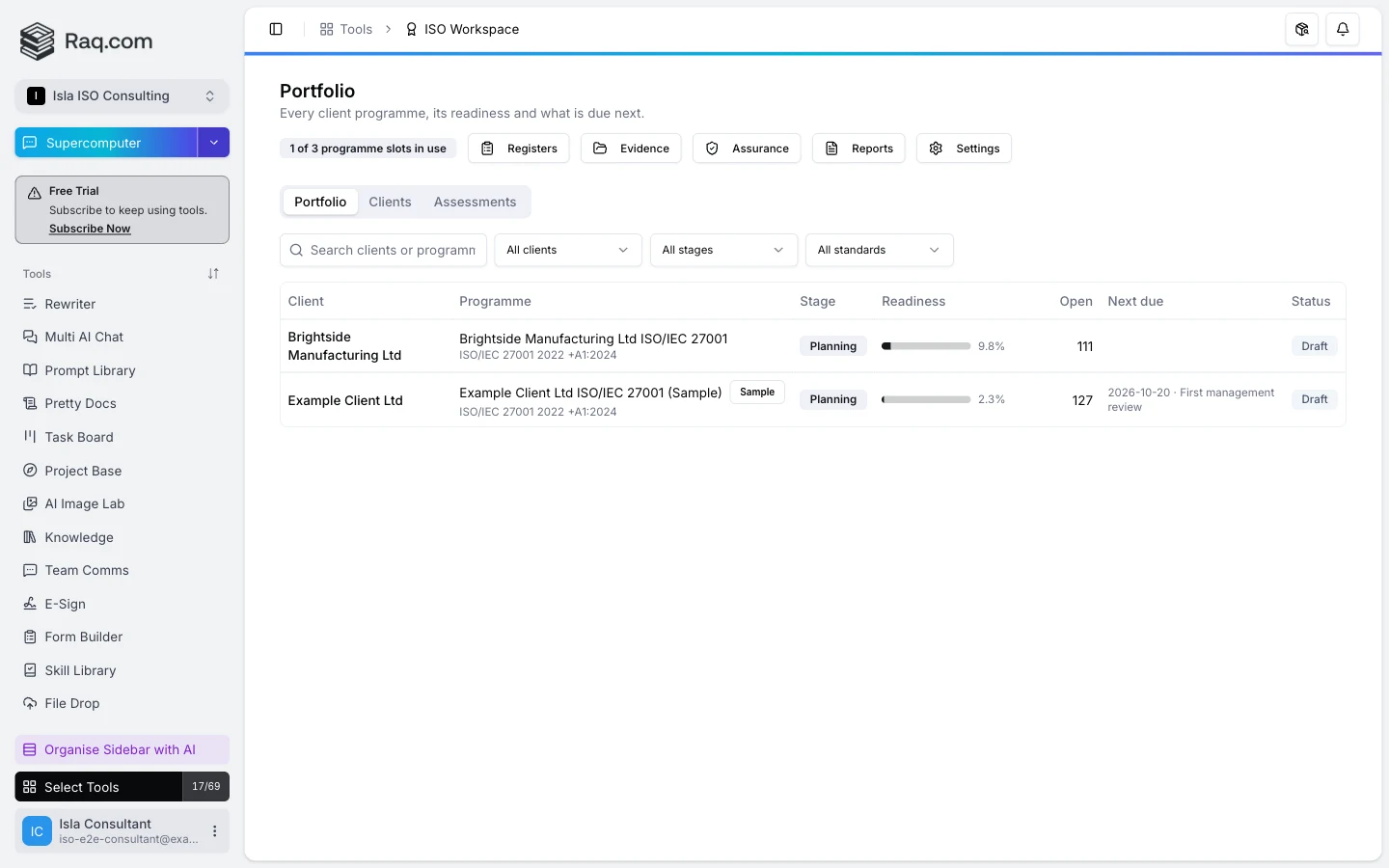Click Brightside Manufacturing Ltd ISO/IEC 27001 programme
The width and height of the screenshot is (1389, 868).
point(593,339)
